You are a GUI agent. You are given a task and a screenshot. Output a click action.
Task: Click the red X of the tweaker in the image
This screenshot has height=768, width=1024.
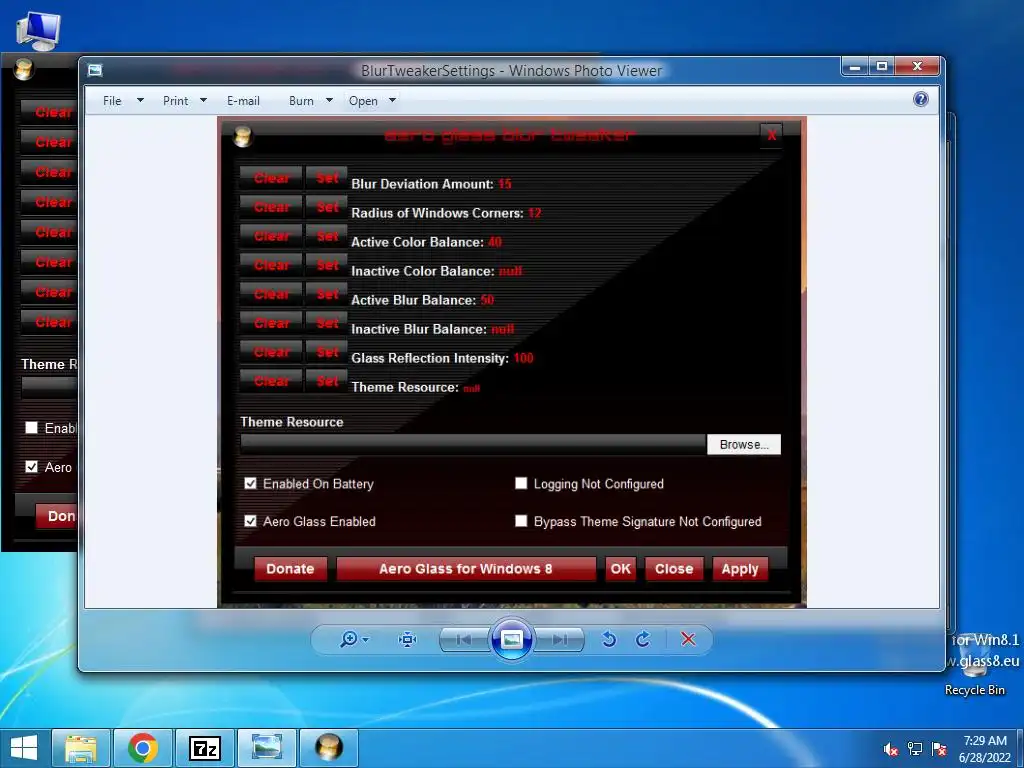pos(771,135)
